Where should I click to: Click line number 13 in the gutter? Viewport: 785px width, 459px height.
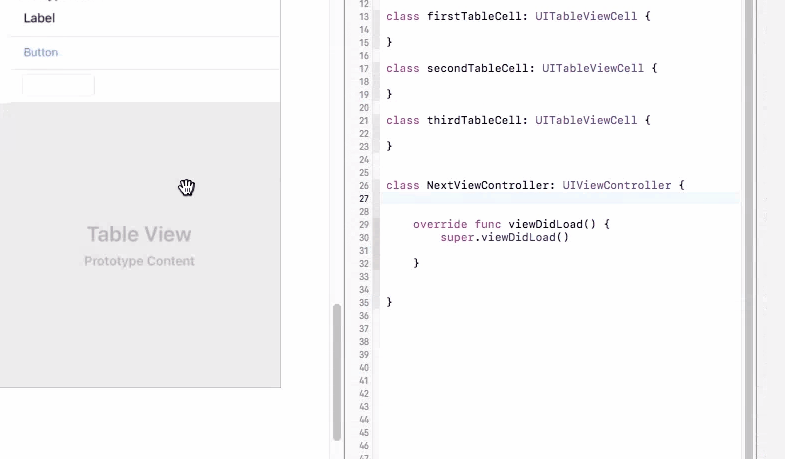[x=364, y=17]
